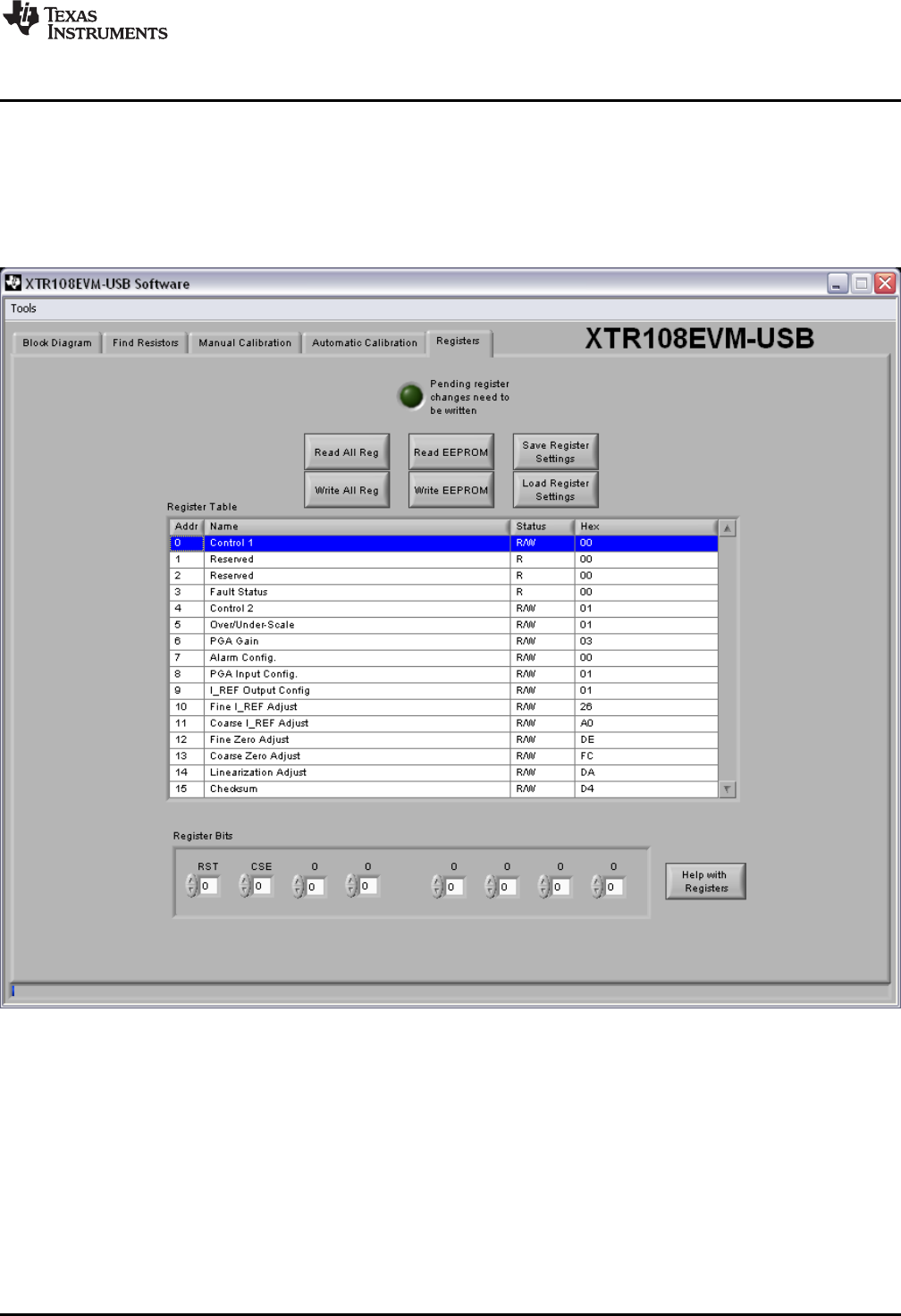The image size is (901, 1316).
Task: Read the EEPROM contents
Action: [x=451, y=452]
